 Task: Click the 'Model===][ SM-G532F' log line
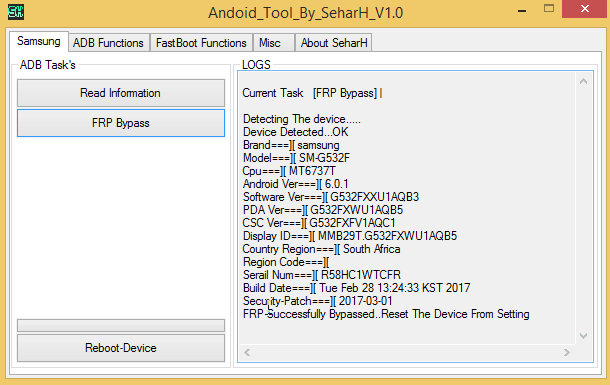click(x=296, y=158)
